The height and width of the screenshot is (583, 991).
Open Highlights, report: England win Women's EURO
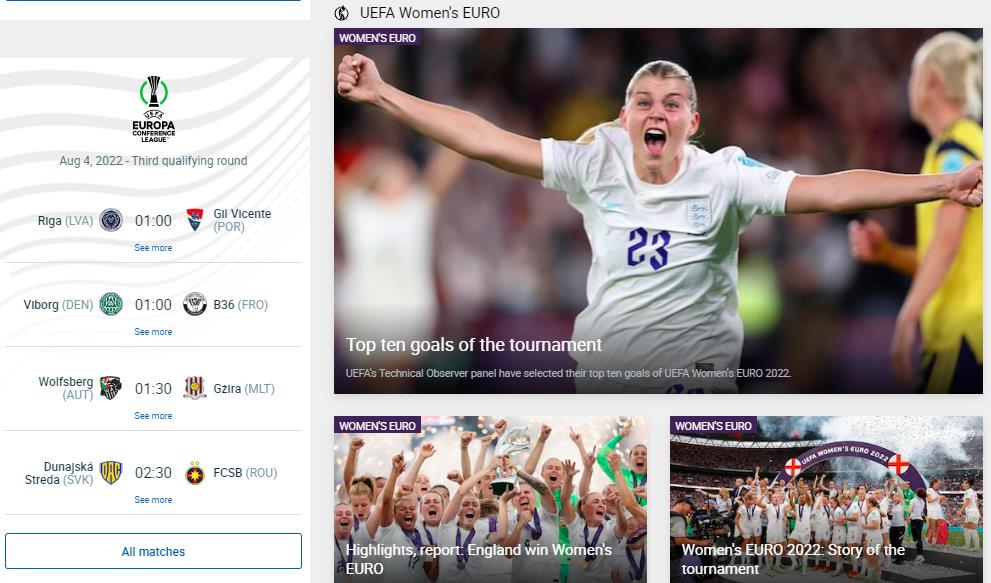pos(478,559)
